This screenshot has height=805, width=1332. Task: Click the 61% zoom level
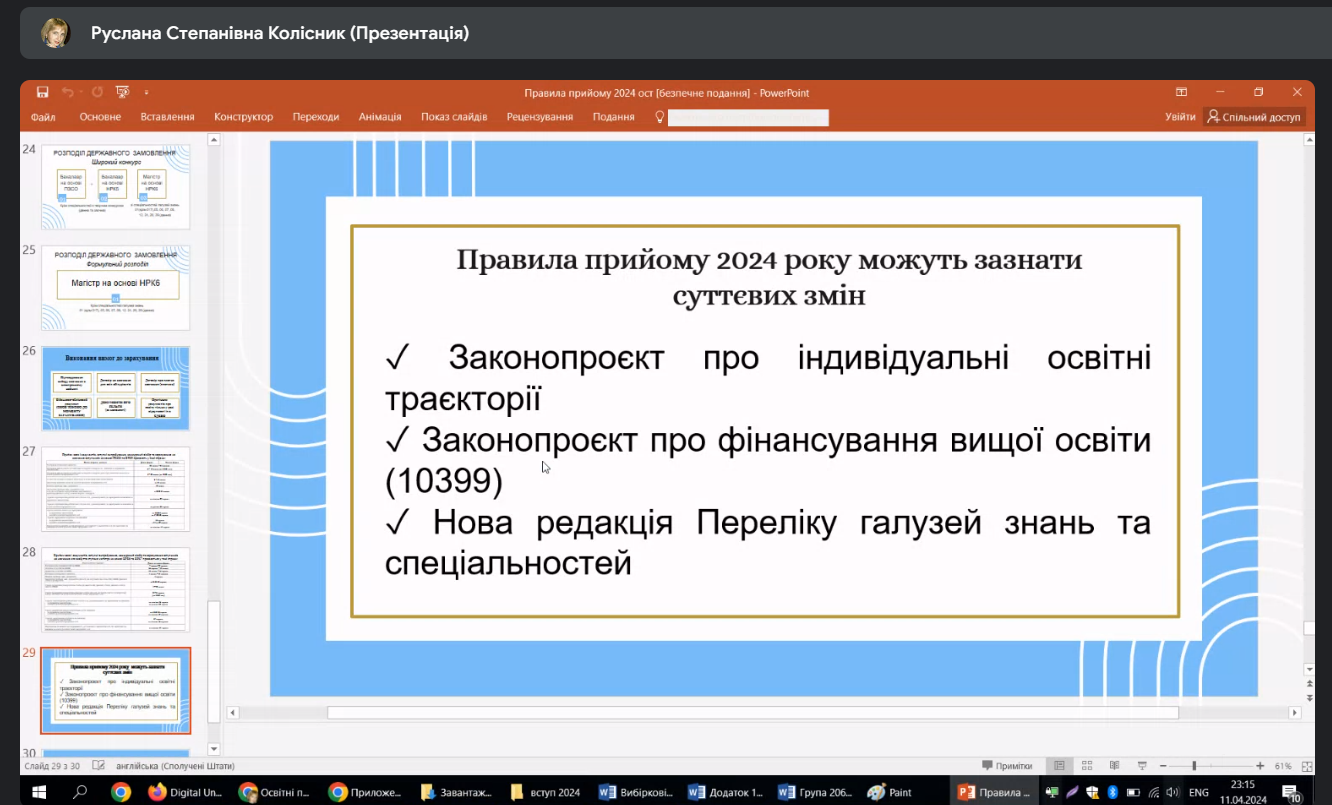coord(1283,766)
